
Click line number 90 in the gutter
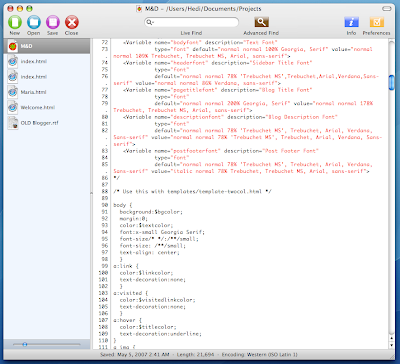coord(105,205)
